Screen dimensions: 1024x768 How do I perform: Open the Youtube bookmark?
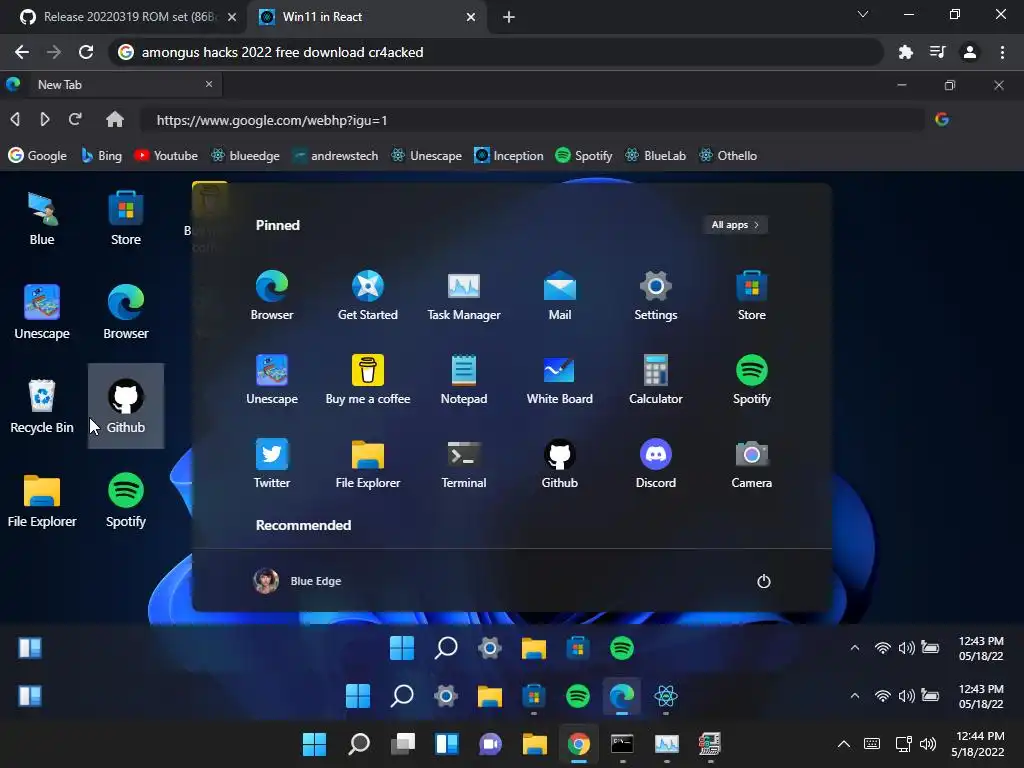(x=166, y=155)
